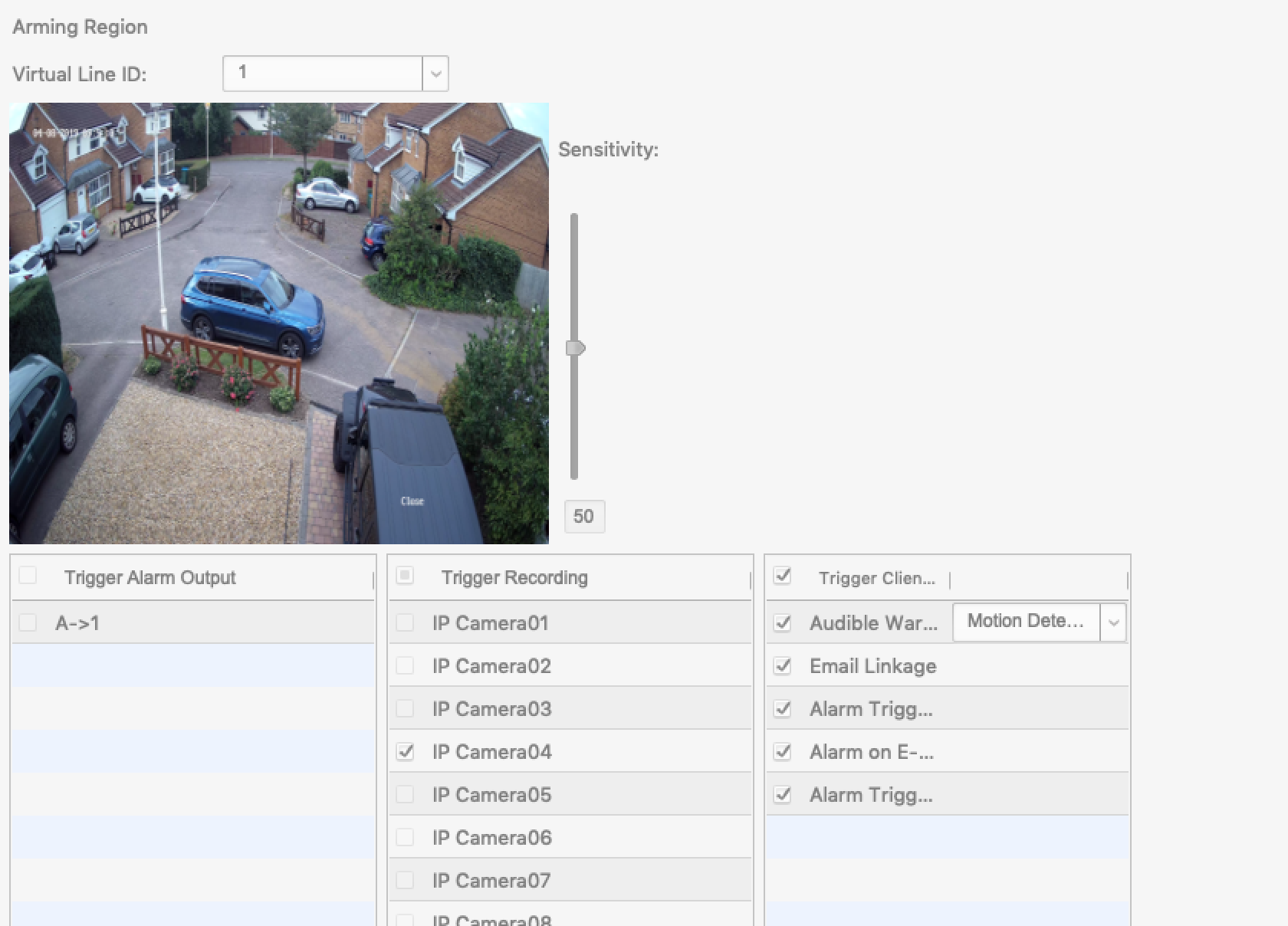Open the Virtual Line ID dropdown
The width and height of the screenshot is (1288, 926).
point(435,74)
